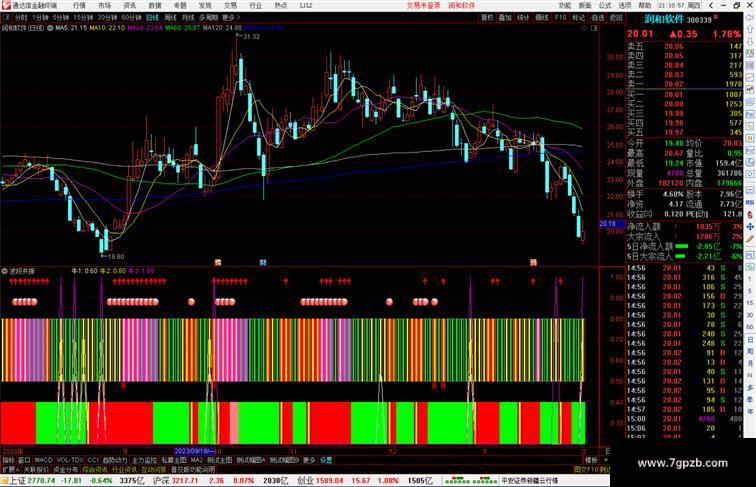This screenshot has height=487, width=756.
Task: Click the 返回 button
Action: (616, 17)
